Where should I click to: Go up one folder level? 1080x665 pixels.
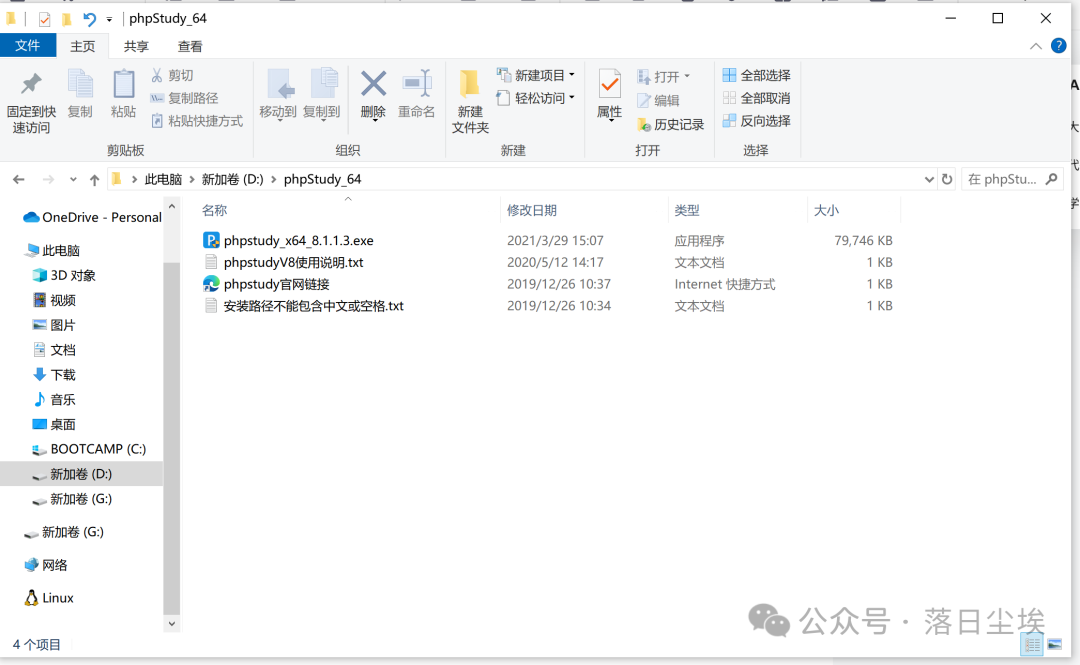(94, 180)
